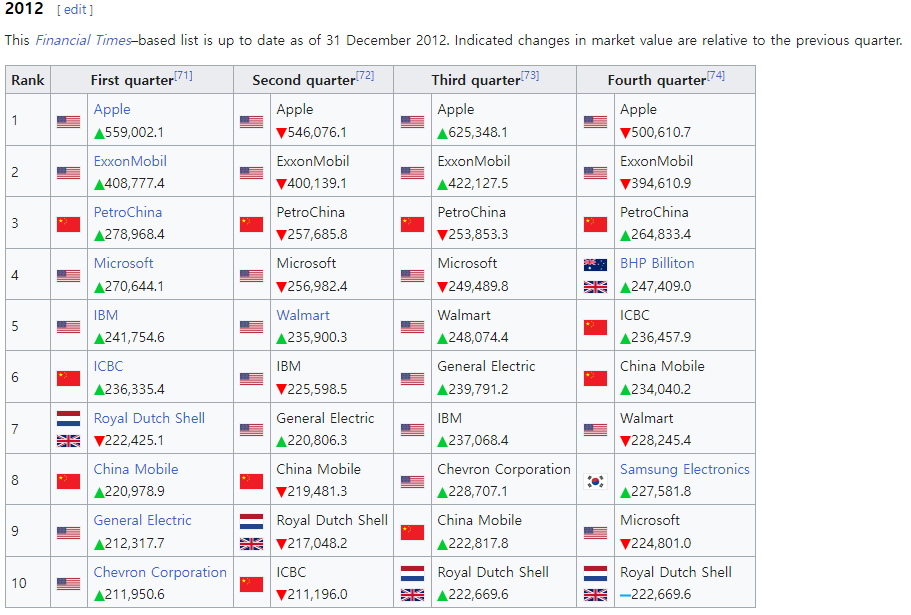
Task: Open citation 74 next to Fourth quarter
Action: [716, 75]
